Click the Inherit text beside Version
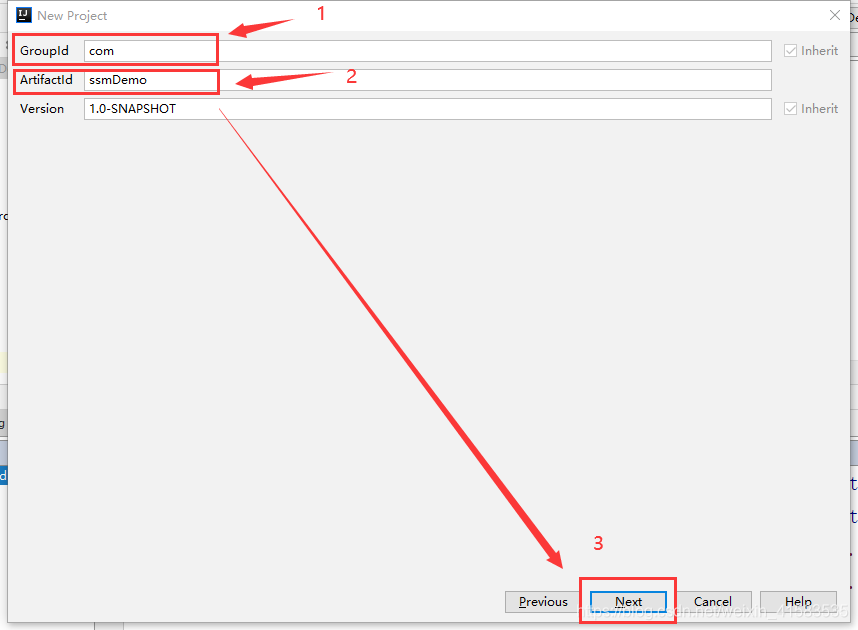 [819, 109]
